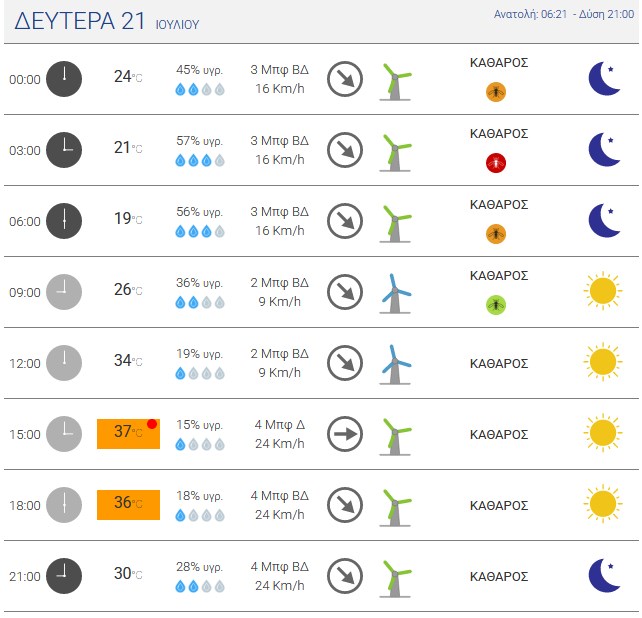Viewport: 642px width, 618px height.
Task: Click the green wind turbine at 18:00
Action: 395,507
